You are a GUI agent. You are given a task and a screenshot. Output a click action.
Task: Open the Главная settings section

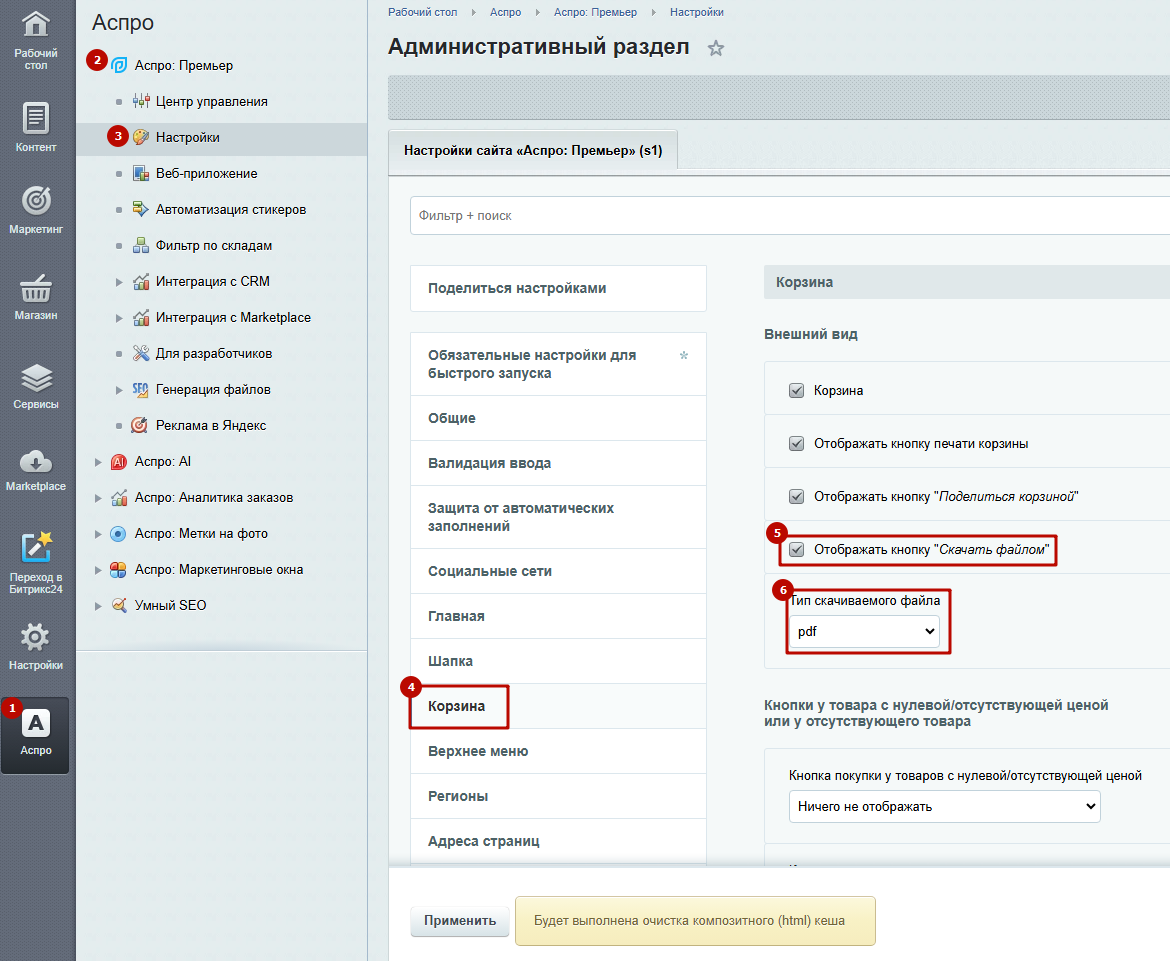[558, 616]
